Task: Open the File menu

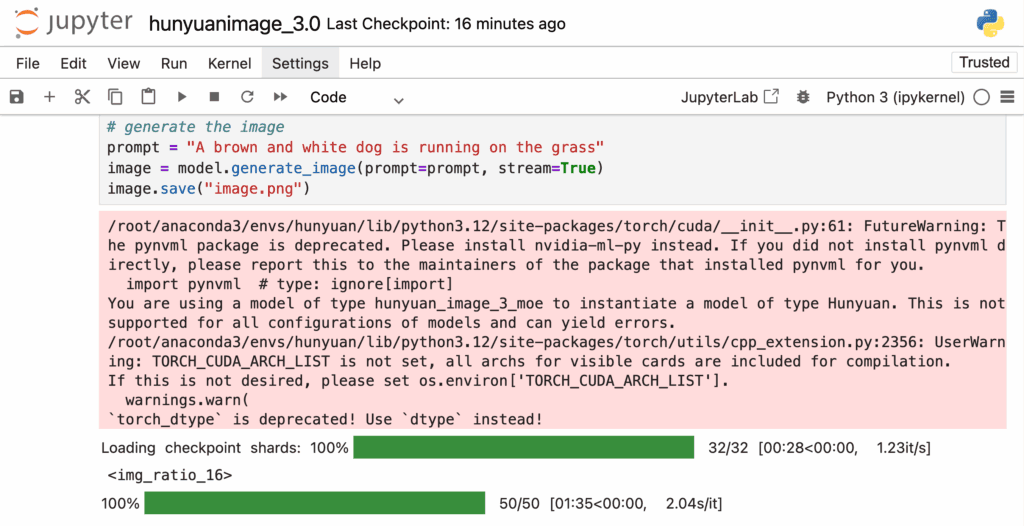Action: click(x=28, y=63)
